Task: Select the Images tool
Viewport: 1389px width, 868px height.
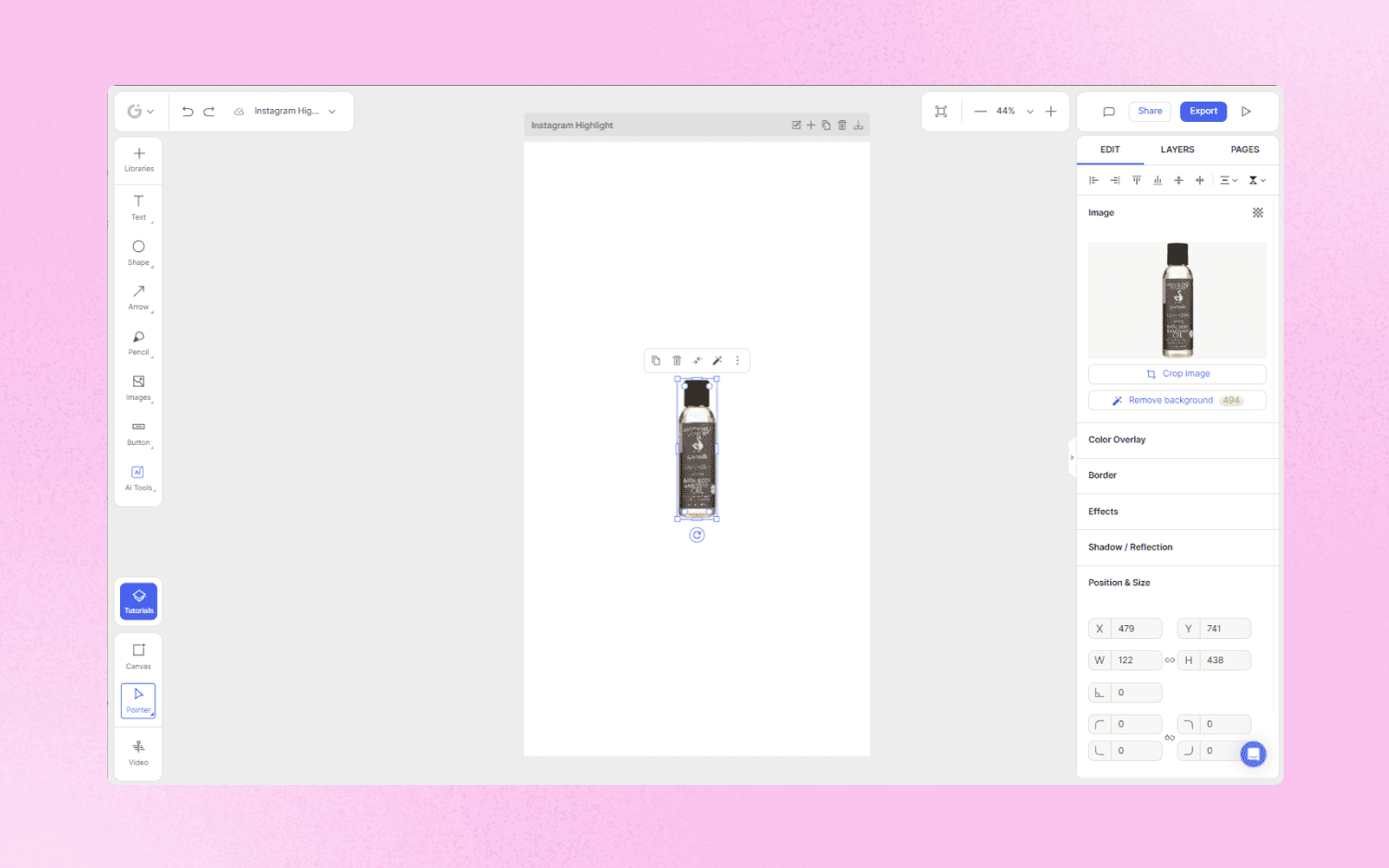Action: [138, 386]
